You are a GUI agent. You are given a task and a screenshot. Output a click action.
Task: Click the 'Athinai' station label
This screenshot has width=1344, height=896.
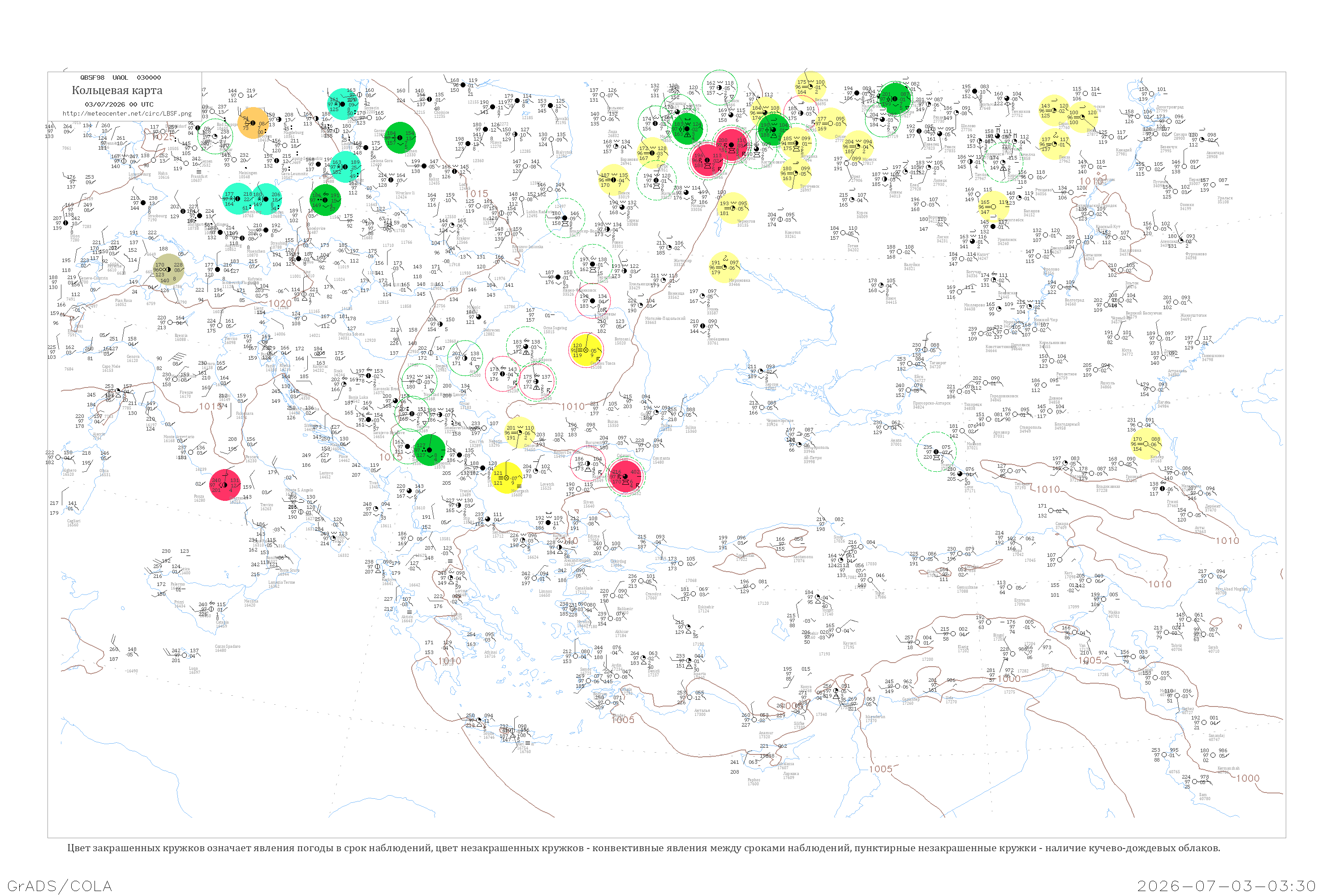[490, 653]
